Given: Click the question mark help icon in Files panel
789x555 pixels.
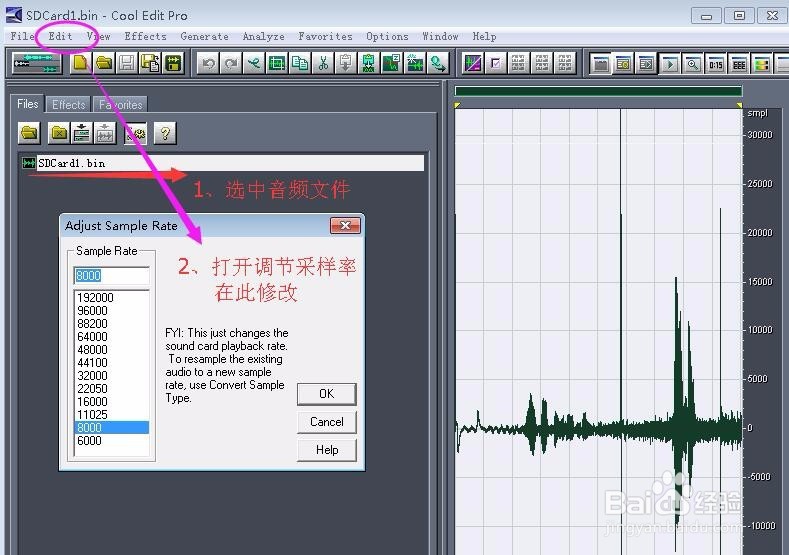Looking at the screenshot, I should (165, 133).
